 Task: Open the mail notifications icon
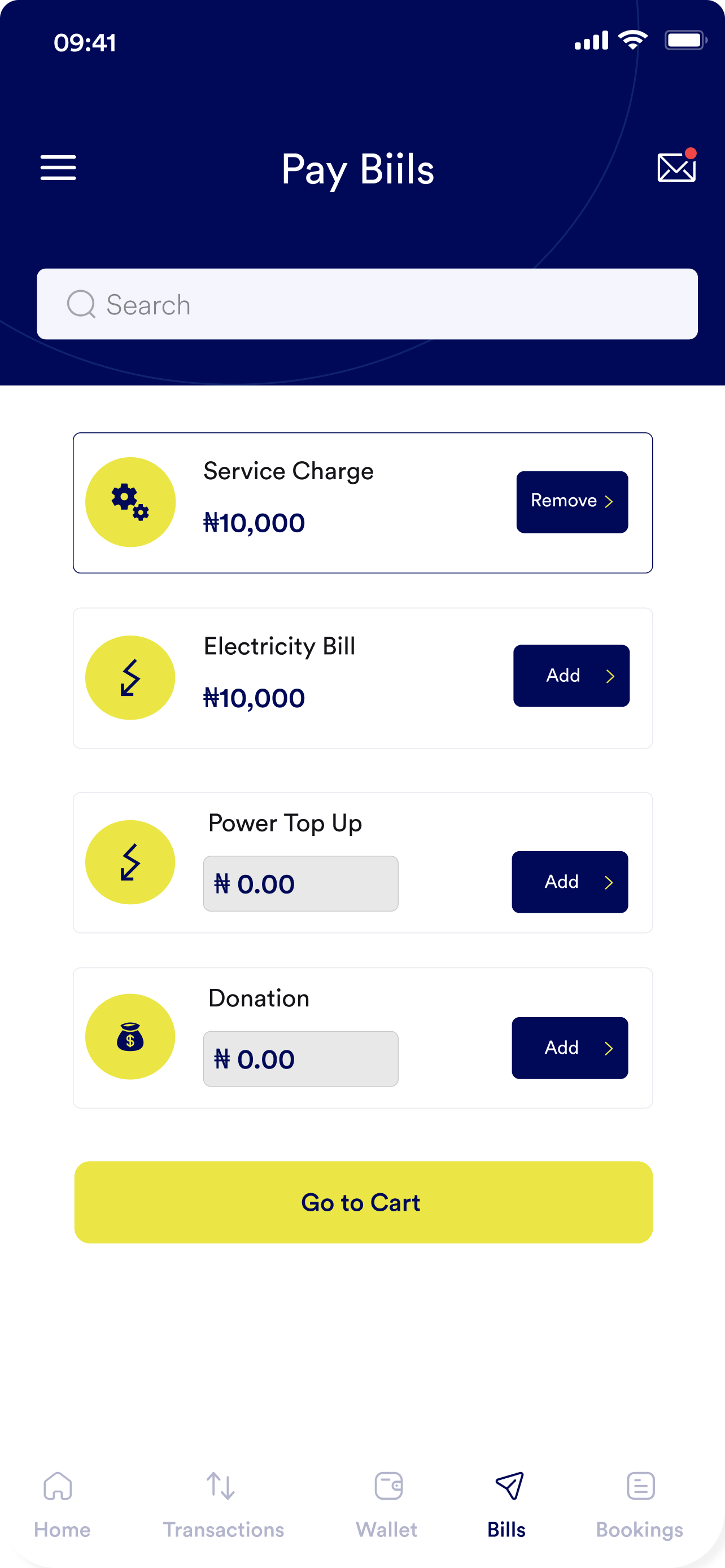677,165
